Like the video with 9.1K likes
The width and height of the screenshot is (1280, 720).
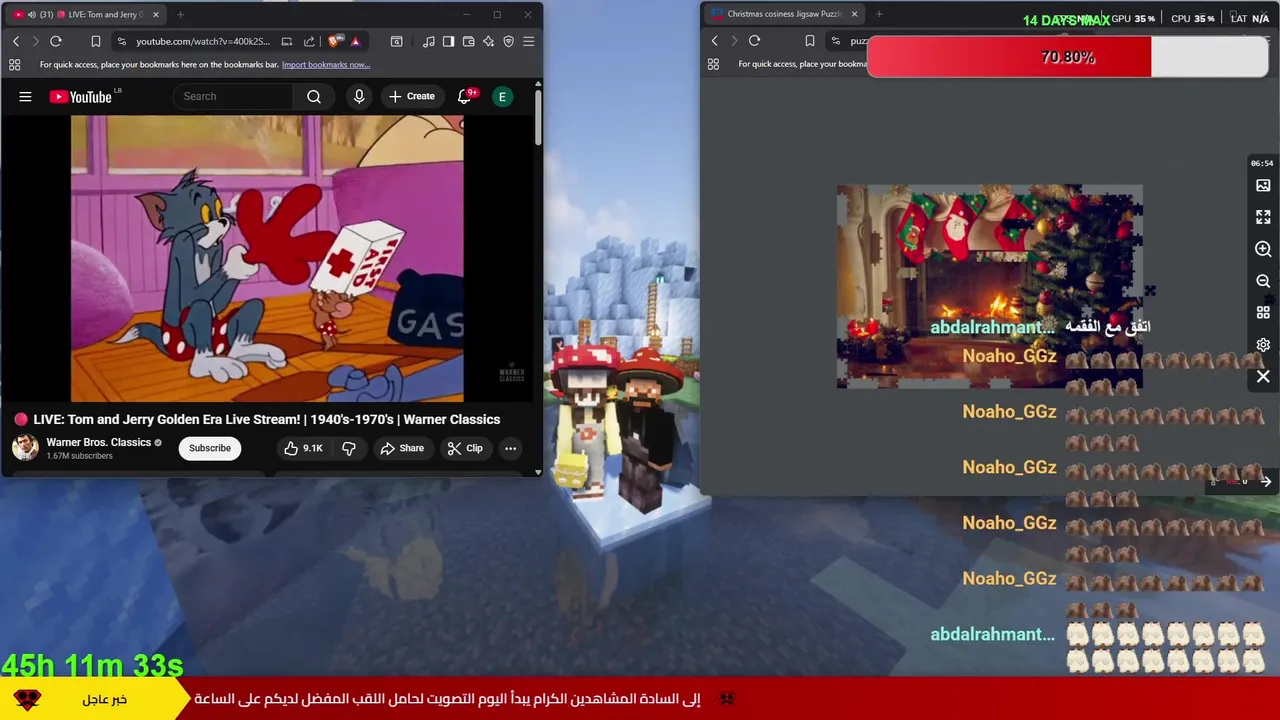pos(303,448)
